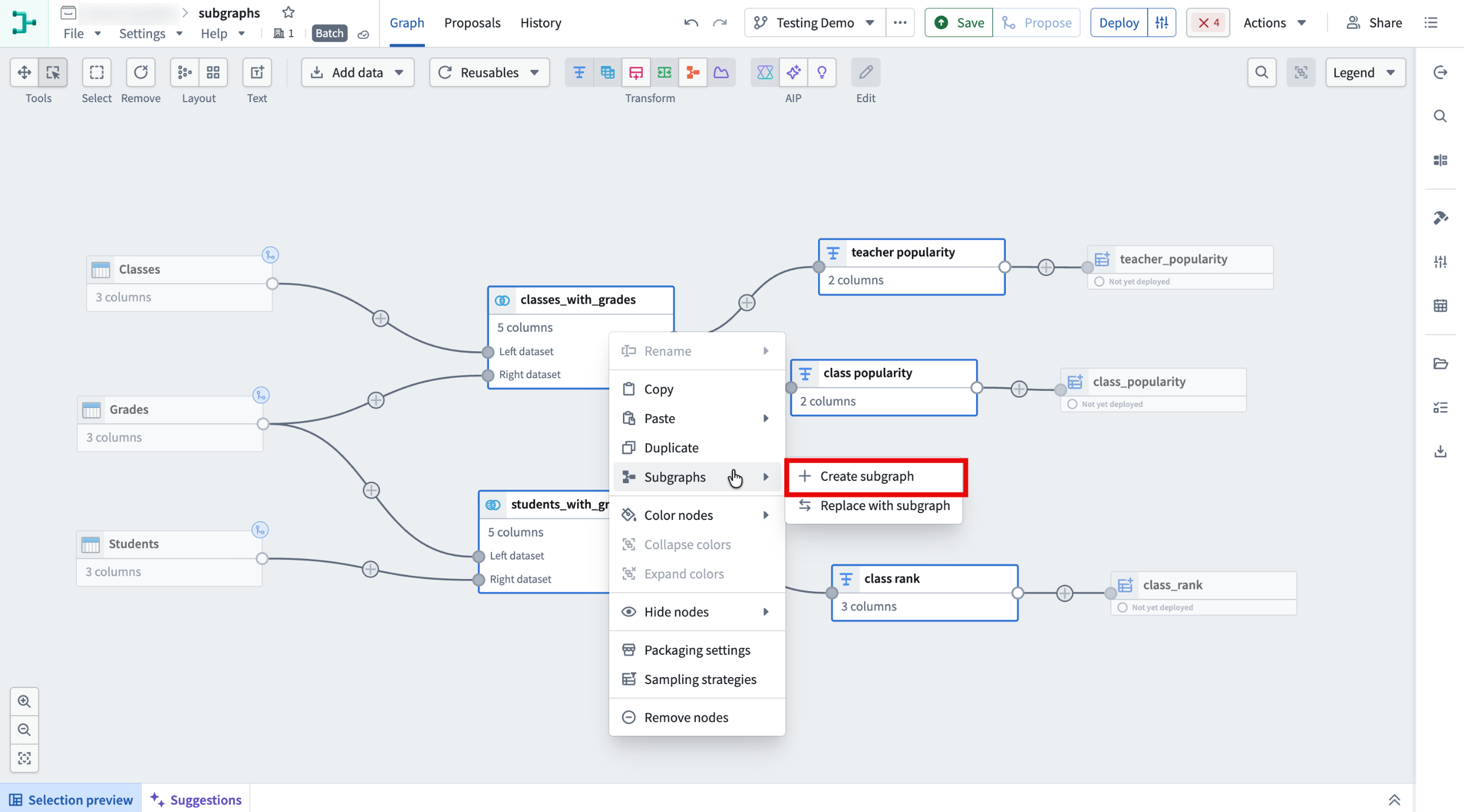Open the branch more options ellipsis
Screen dimensions: 1464x812
pyautogui.click(x=900, y=23)
